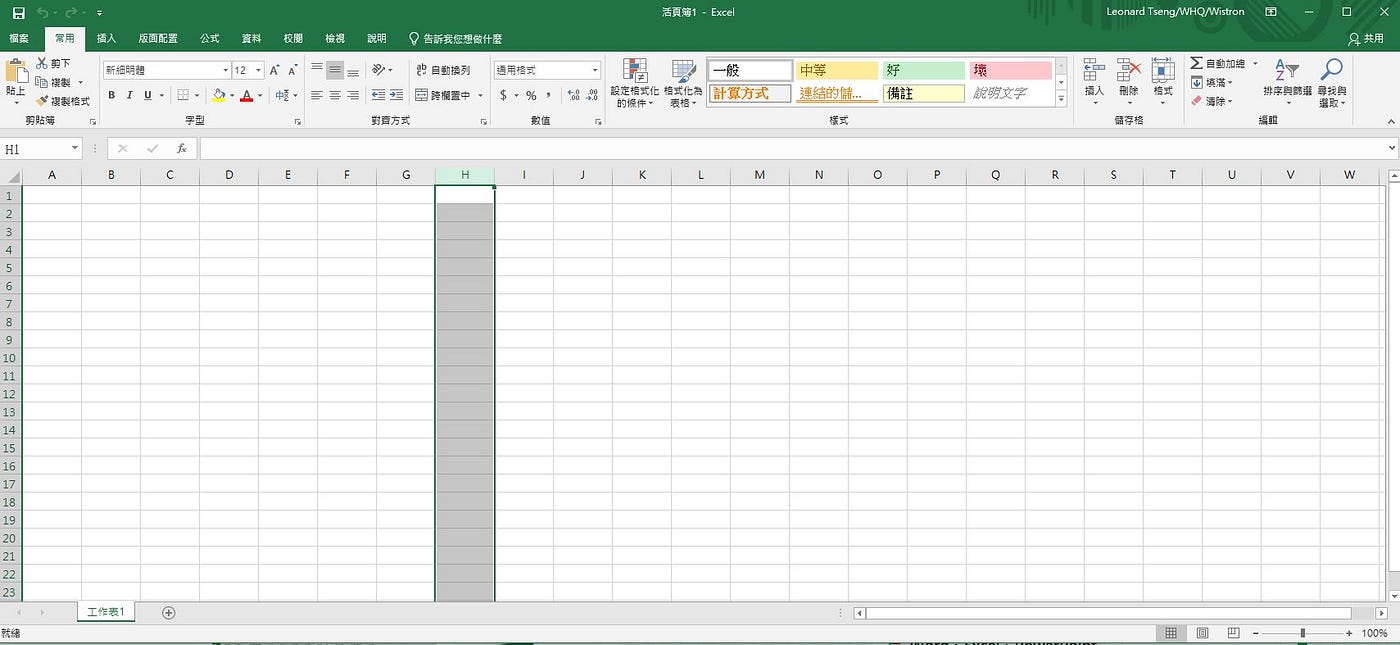Click the Copy icon
Screen dimensions: 1400x645
click(x=42, y=83)
